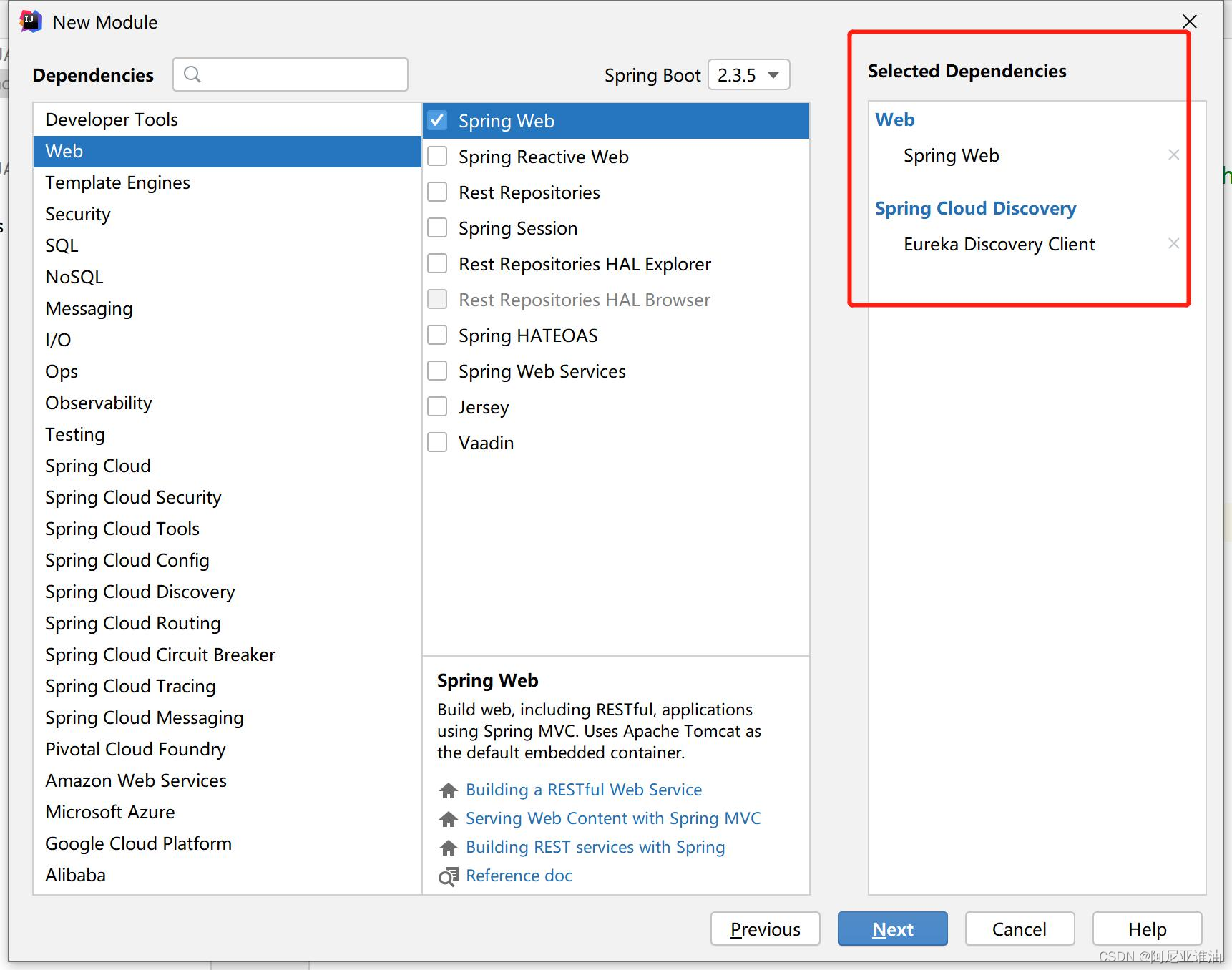
Task: Cancel the New Module wizard
Action: (x=1020, y=929)
